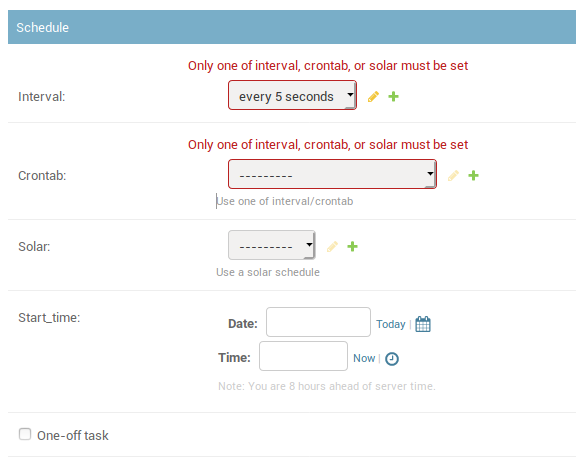This screenshot has height=462, width=576.
Task: Click the 'Use one of interval/crontab' help text
Action: (285, 201)
